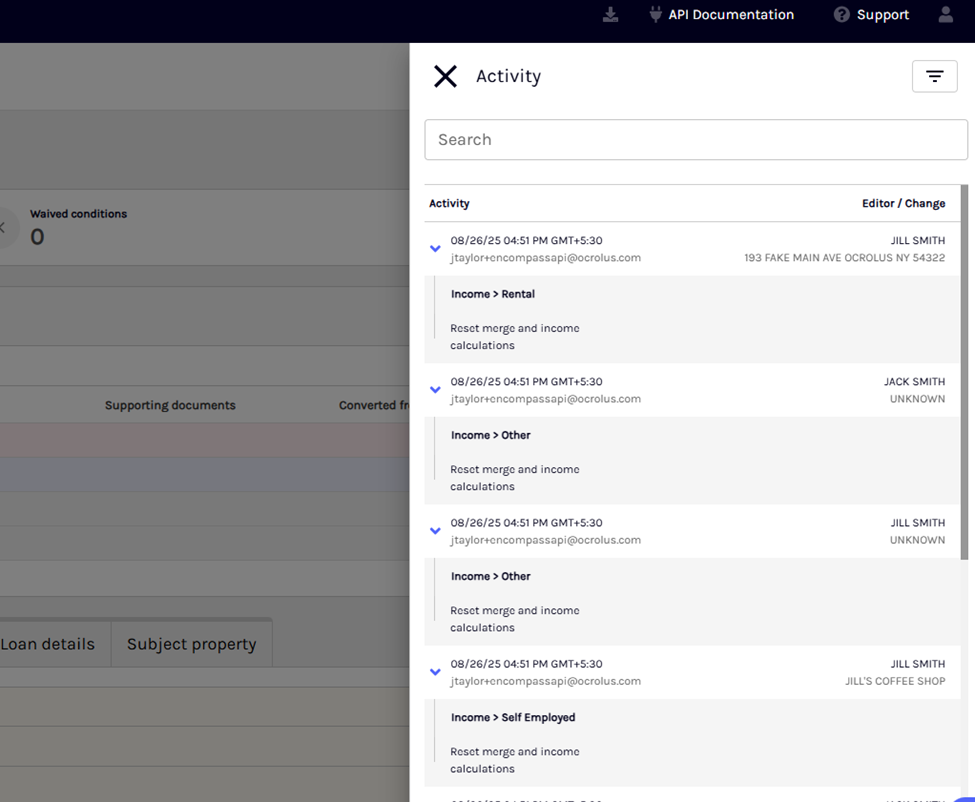The image size is (975, 802).
Task: Click the JACK SMITH editor name
Action: click(914, 382)
